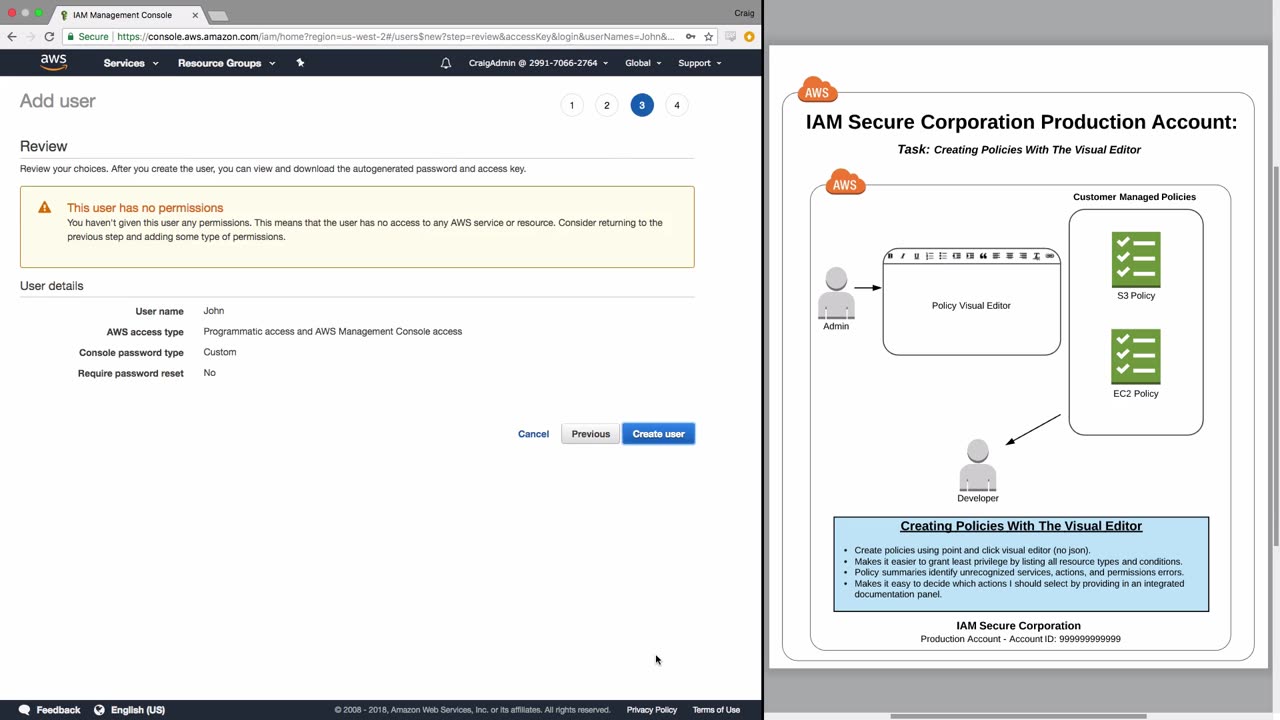Screen dimensions: 1280x720
Task: Change language via English (US)
Action: click(x=138, y=710)
